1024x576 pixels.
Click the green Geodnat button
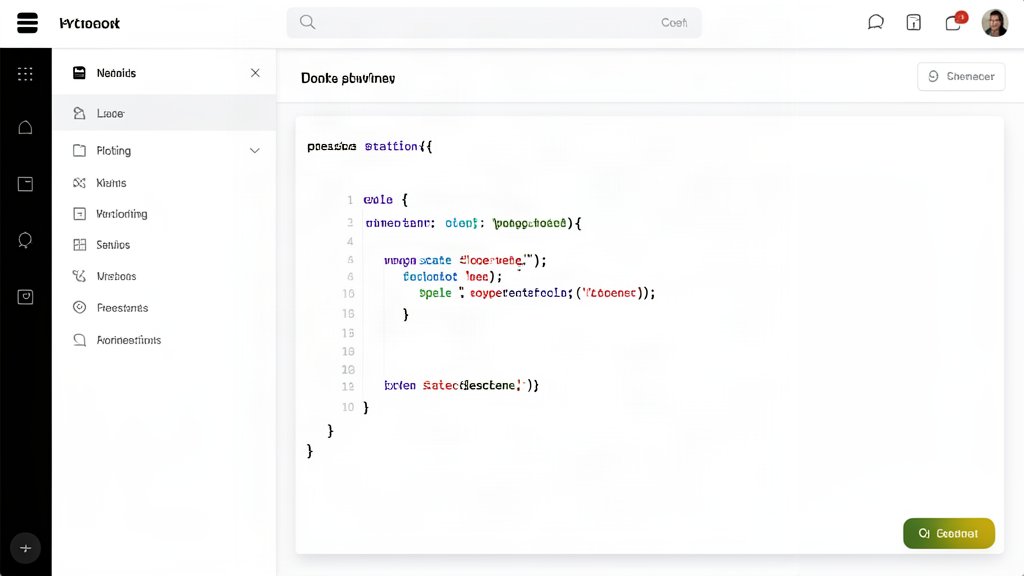pos(949,534)
